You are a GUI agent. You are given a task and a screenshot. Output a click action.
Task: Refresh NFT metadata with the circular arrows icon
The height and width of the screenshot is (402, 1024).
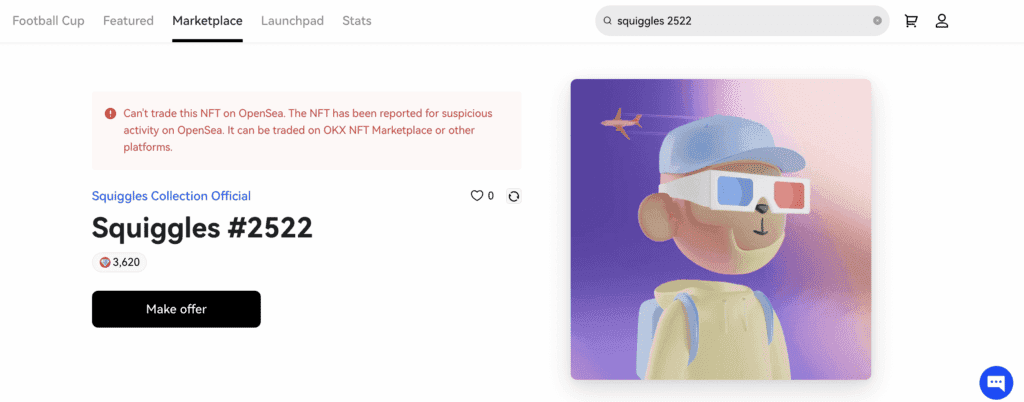(x=514, y=196)
